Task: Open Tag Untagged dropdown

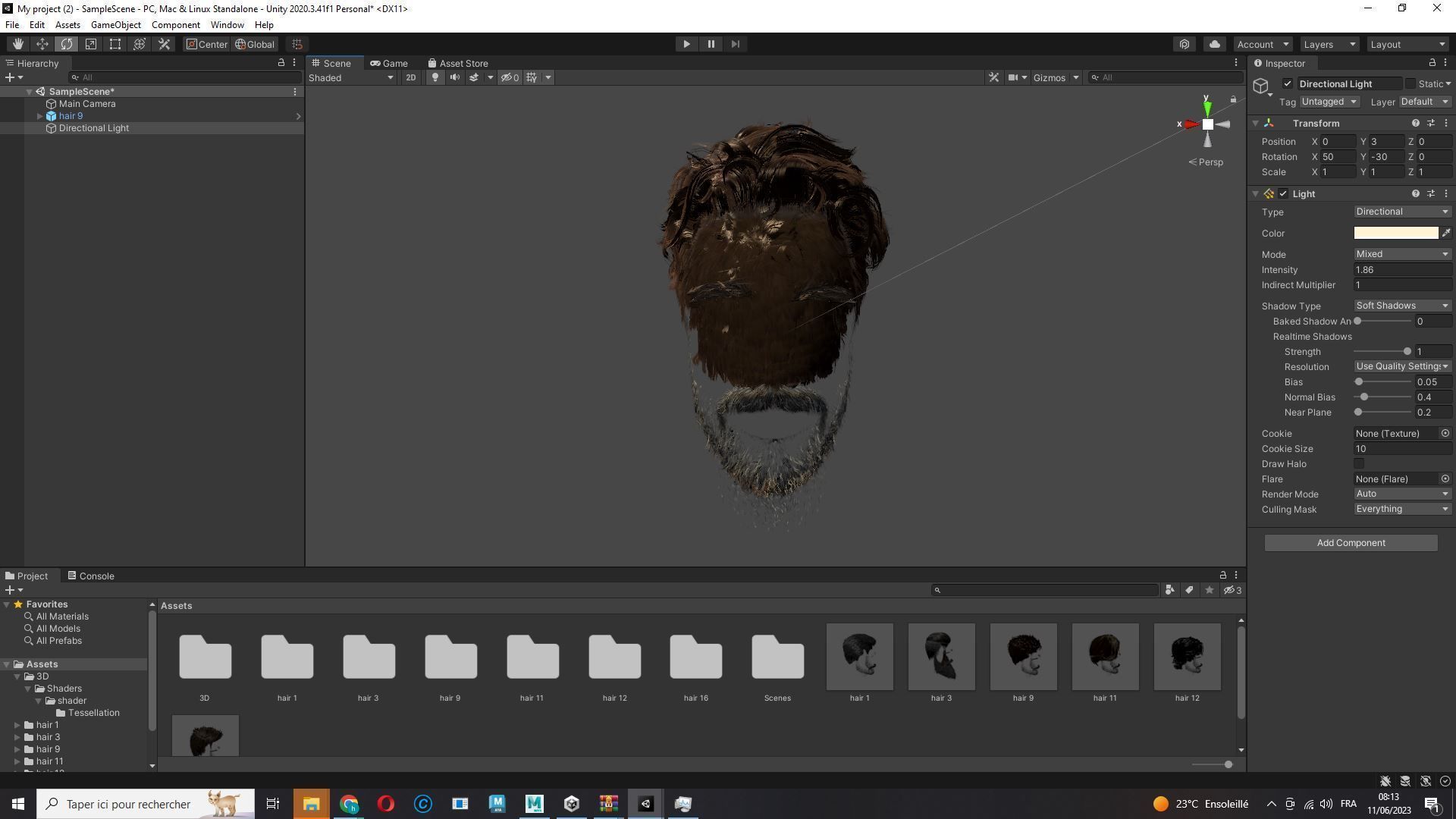Action: [x=1329, y=102]
